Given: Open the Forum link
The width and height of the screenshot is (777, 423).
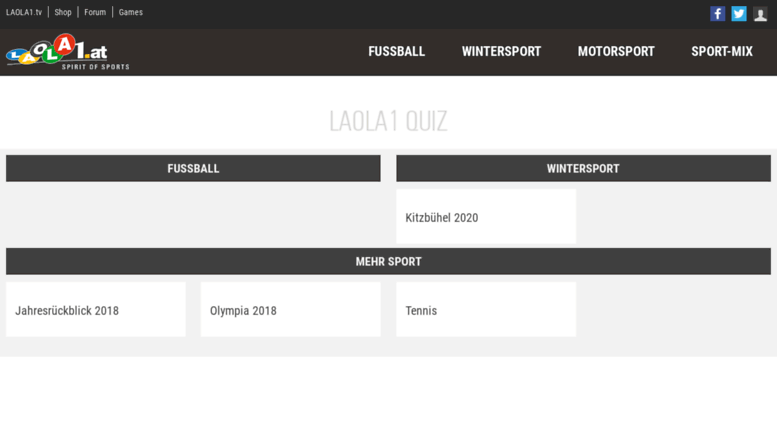Looking at the screenshot, I should [x=95, y=12].
